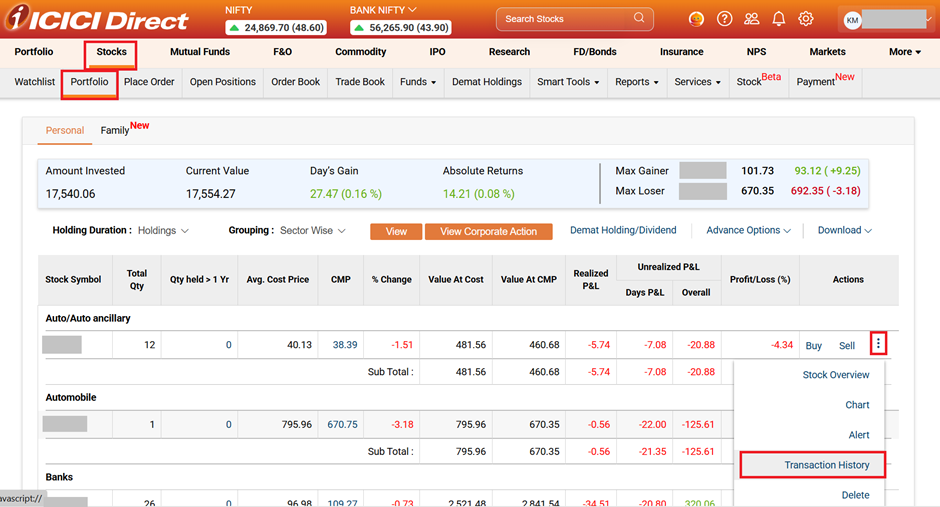Select Transaction History from the menu
940x507 pixels.
click(826, 465)
